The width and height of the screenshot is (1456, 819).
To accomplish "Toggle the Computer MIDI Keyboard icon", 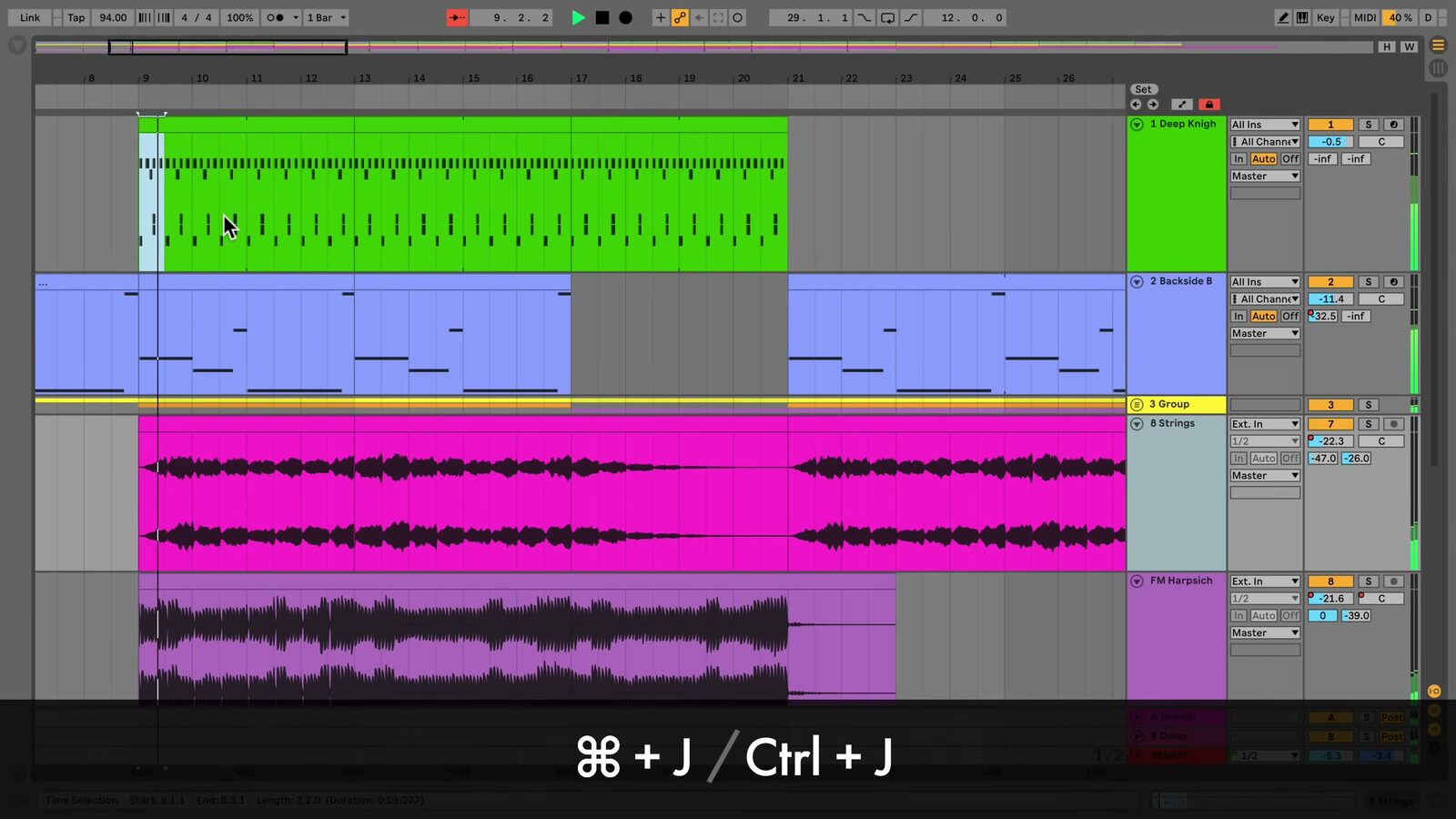I will (1302, 17).
